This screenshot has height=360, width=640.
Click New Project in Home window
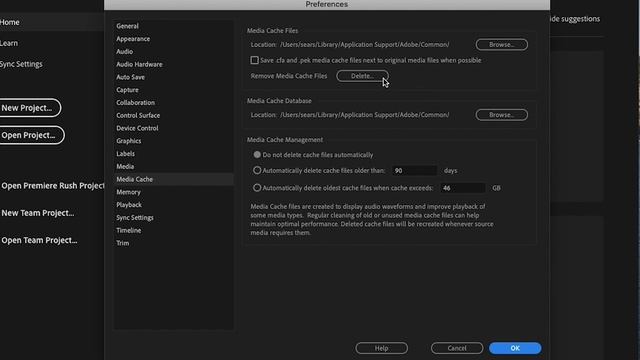click(x=29, y=108)
